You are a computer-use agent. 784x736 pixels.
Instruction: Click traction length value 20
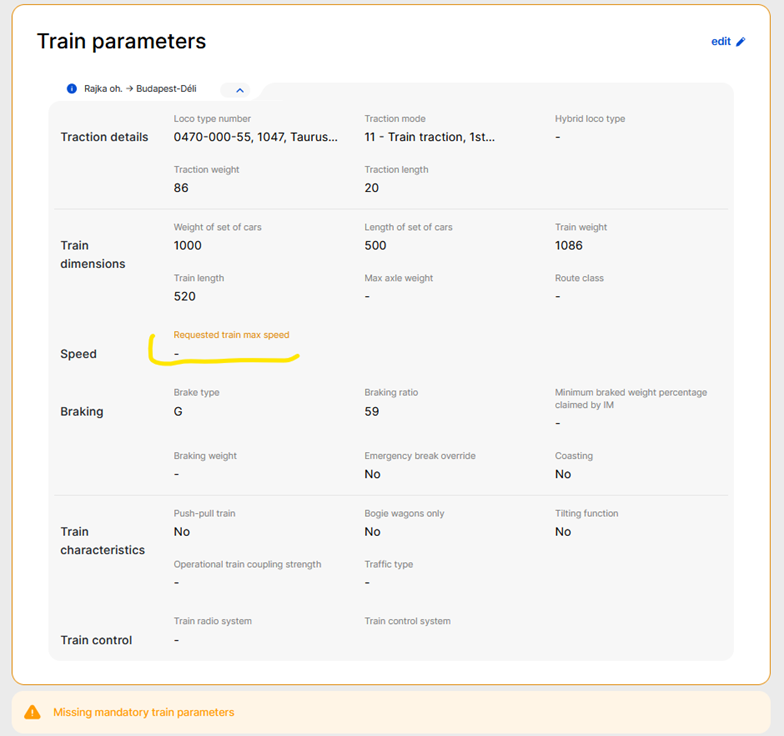[x=372, y=188]
